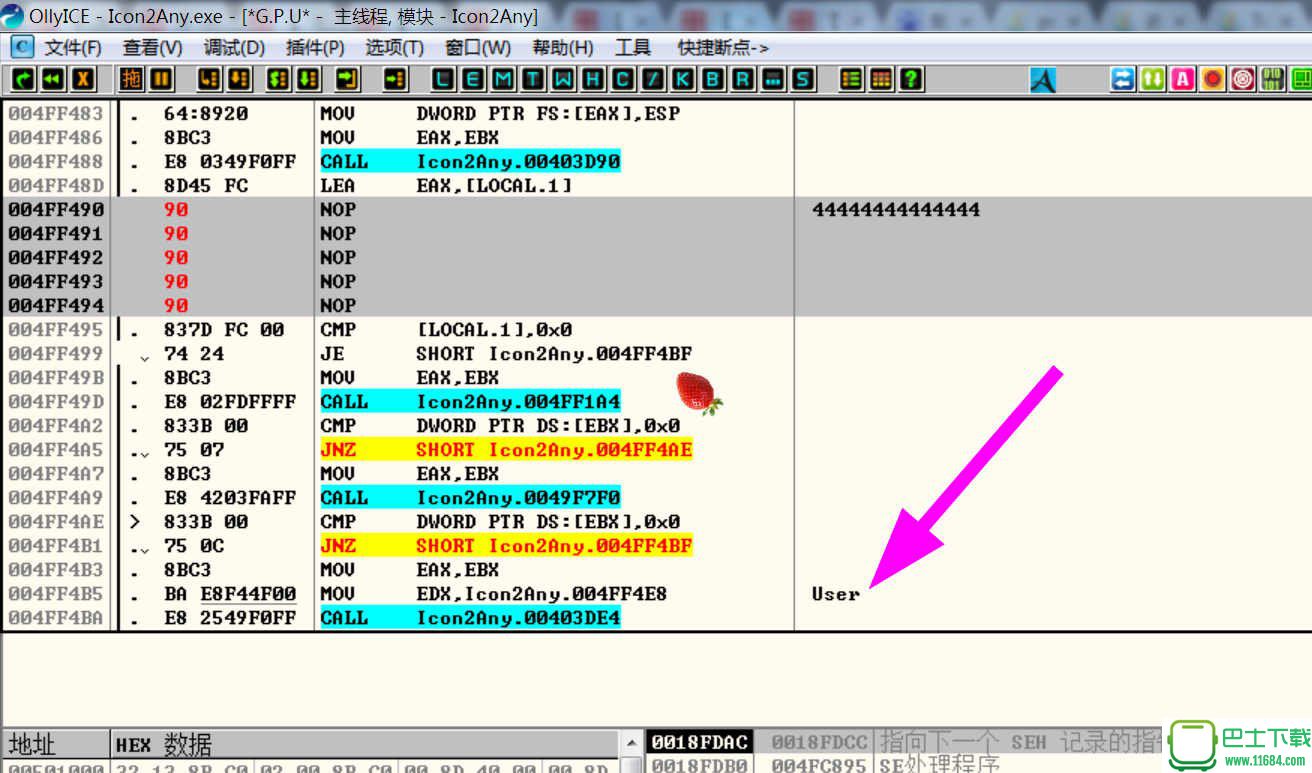Open the 帮助(H) menu
The width and height of the screenshot is (1312, 773).
click(x=563, y=48)
